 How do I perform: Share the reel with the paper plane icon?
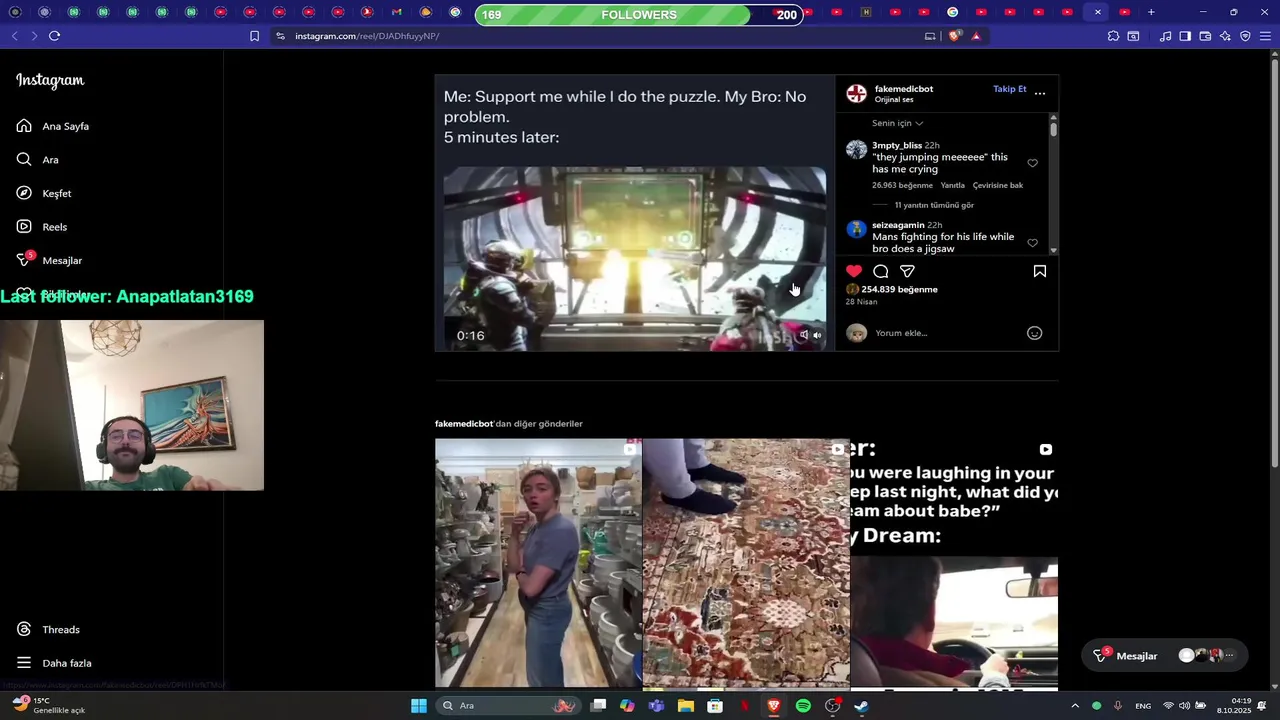click(907, 271)
